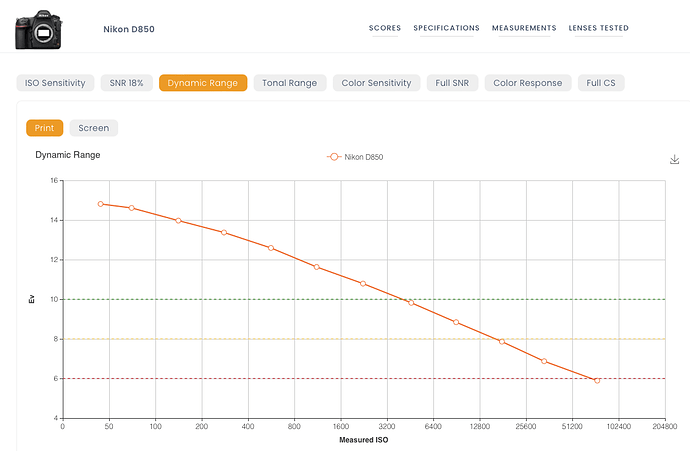690x451 pixels.
Task: Click the 16 y-axis label
Action: coord(54,180)
